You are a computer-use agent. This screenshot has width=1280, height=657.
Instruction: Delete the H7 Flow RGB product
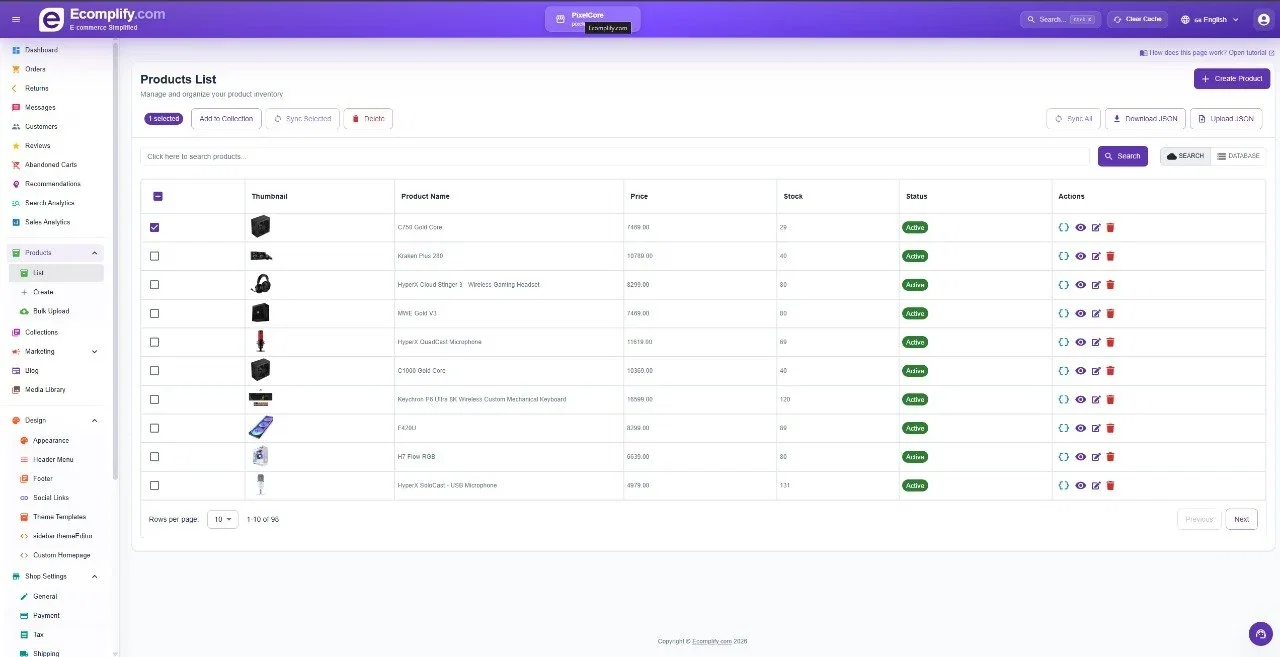(1111, 457)
